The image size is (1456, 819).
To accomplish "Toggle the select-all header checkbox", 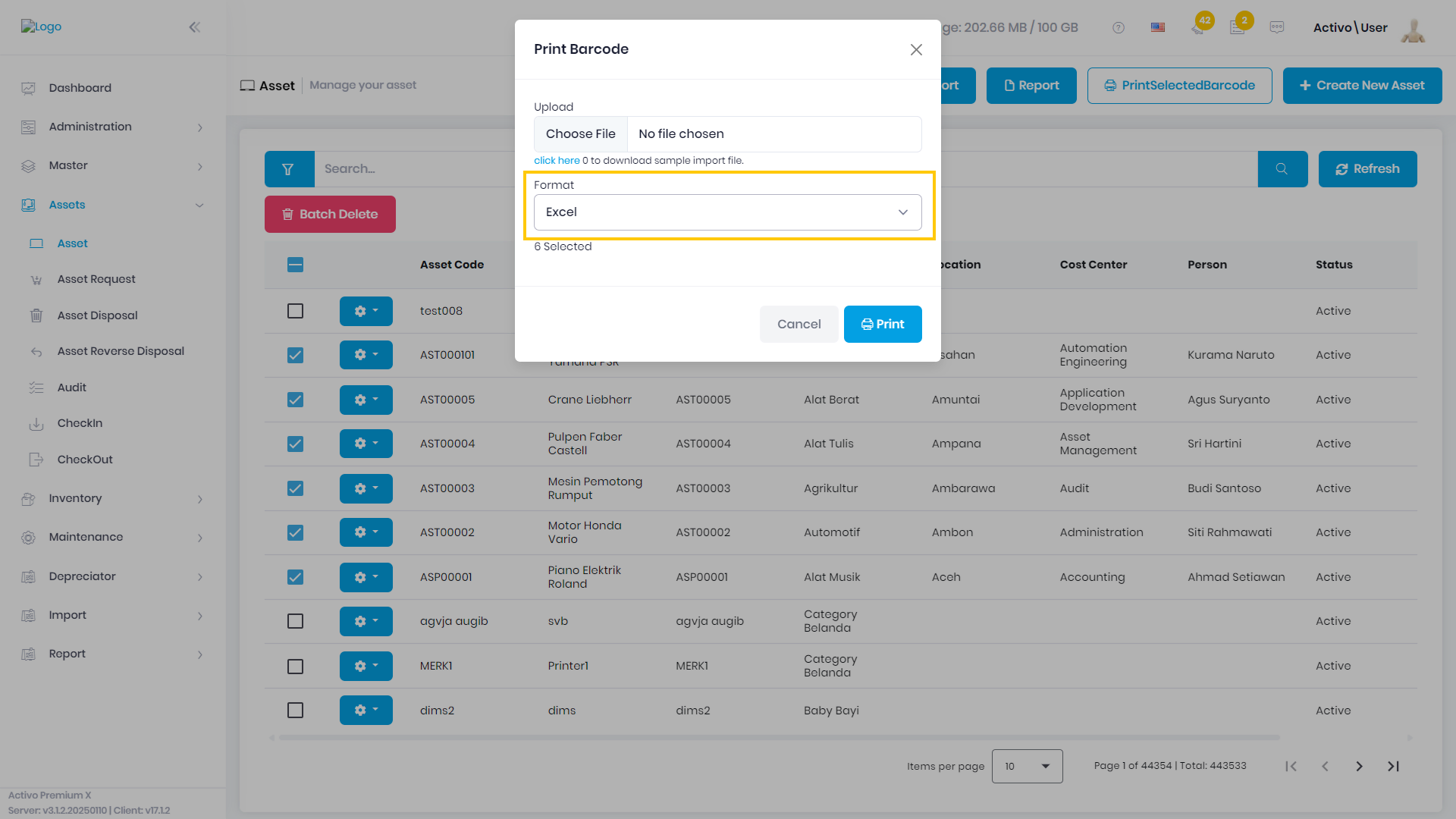I will 296,265.
